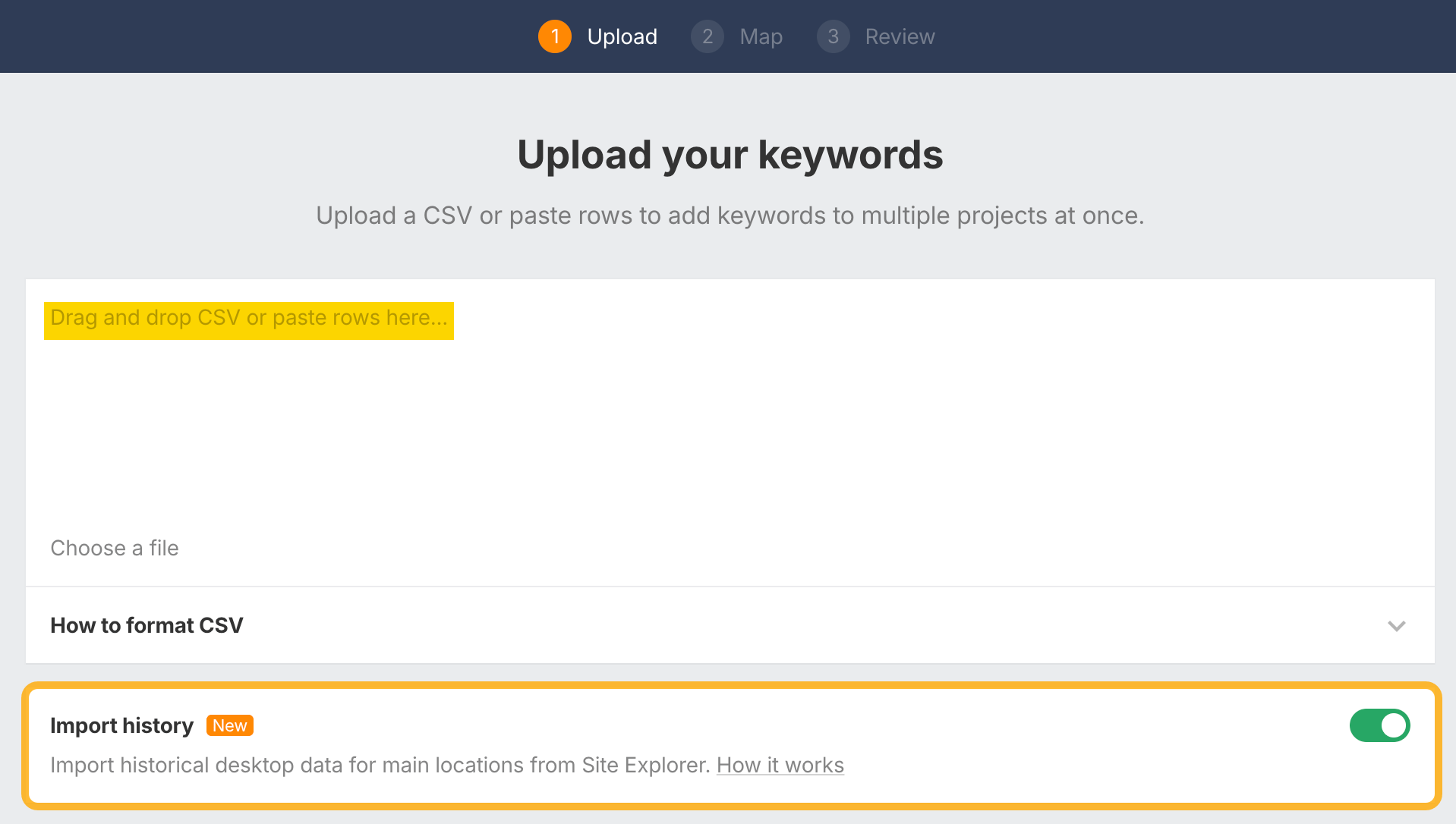
Task: Click the "Upload your keywords" heading
Action: pos(728,154)
